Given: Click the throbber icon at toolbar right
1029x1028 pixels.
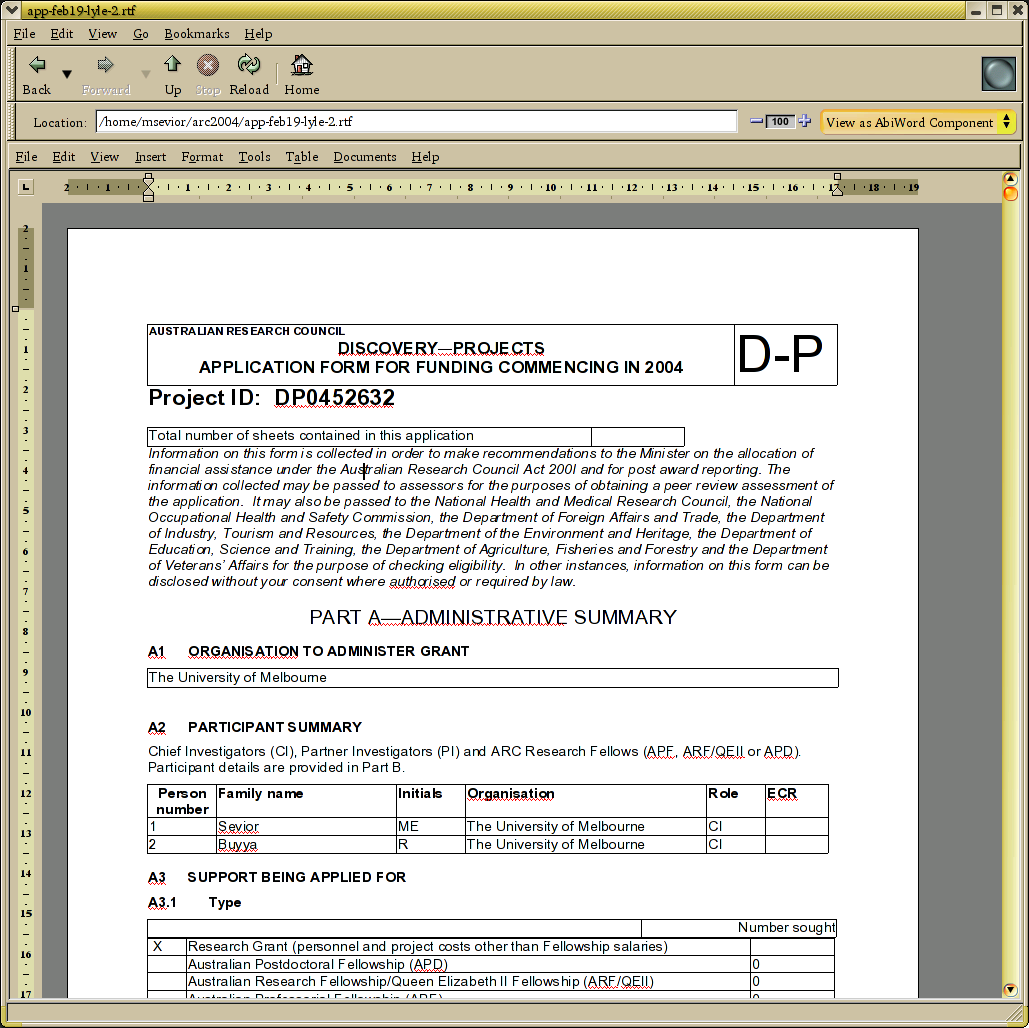Looking at the screenshot, I should coord(998,74).
